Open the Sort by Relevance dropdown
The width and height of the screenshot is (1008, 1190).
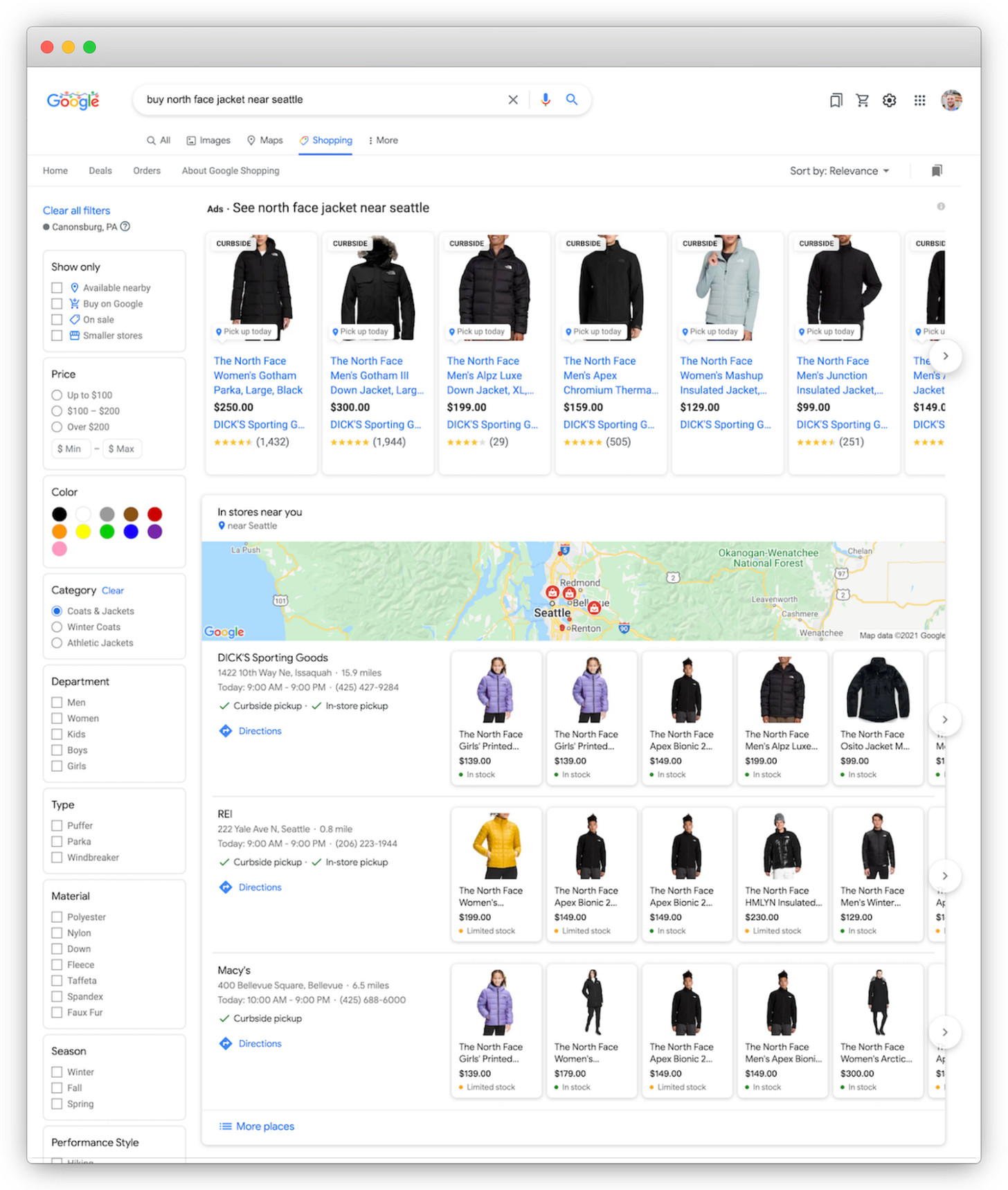pos(840,171)
